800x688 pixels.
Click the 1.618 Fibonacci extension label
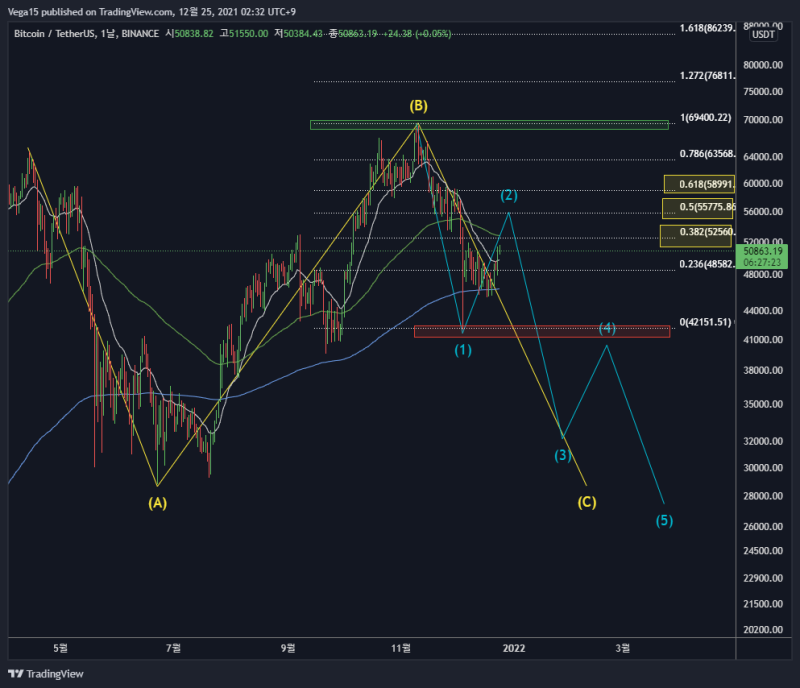click(708, 28)
